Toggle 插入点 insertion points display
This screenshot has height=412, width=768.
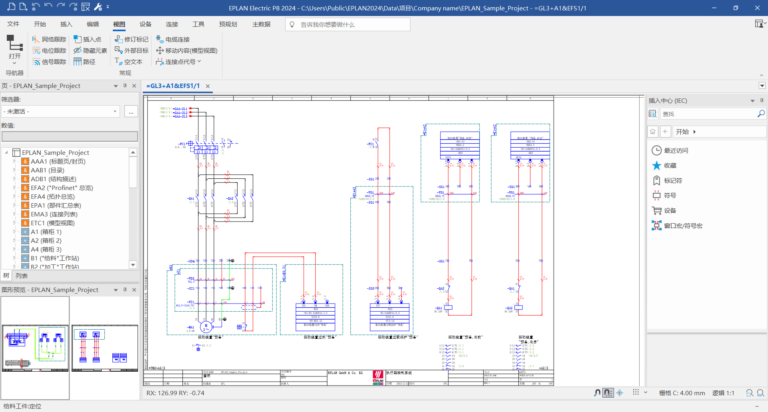87,39
